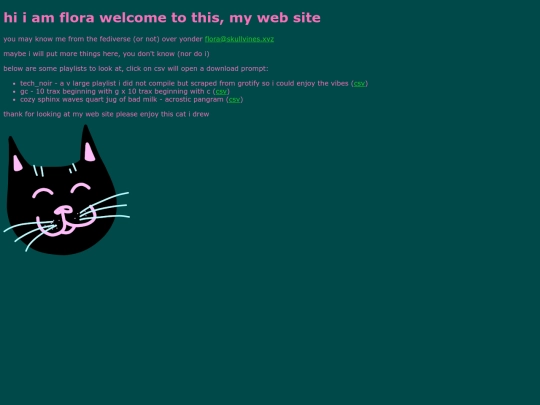The image size is (540, 405).
Task: Click the cat's left closed eye
Action: (43, 193)
